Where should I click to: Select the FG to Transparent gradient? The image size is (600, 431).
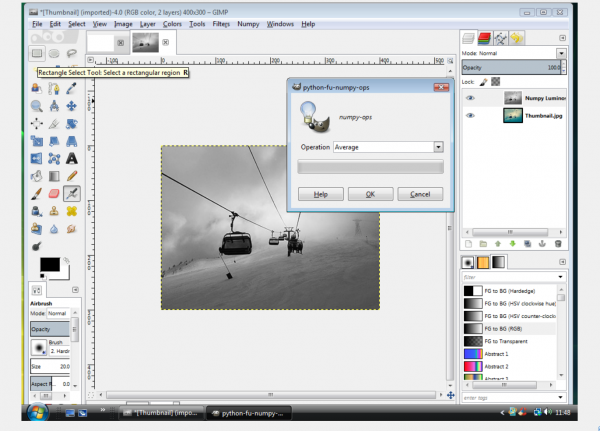(x=509, y=341)
